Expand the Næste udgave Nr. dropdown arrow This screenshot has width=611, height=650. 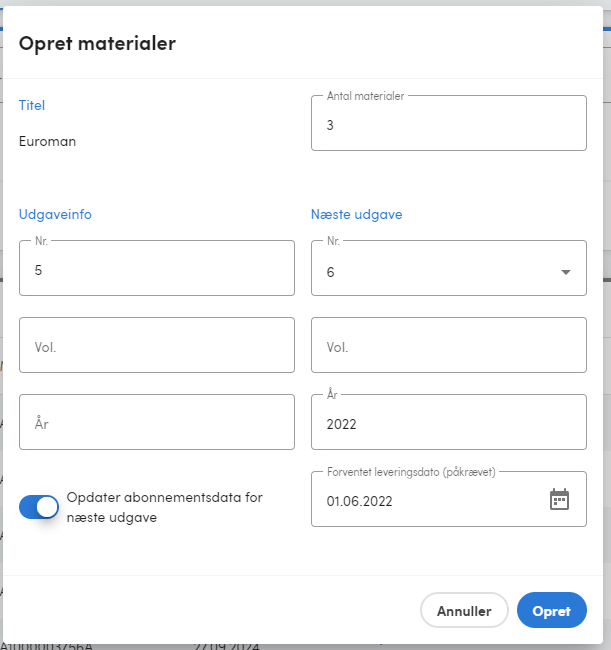[x=566, y=272]
